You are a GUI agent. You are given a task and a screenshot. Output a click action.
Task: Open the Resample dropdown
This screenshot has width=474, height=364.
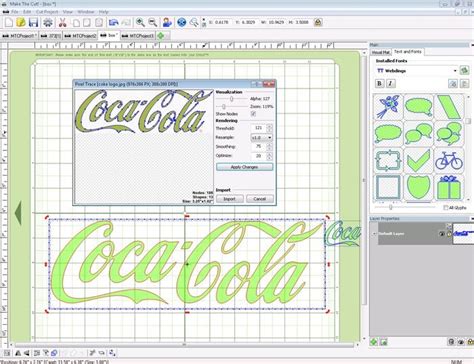pos(261,137)
